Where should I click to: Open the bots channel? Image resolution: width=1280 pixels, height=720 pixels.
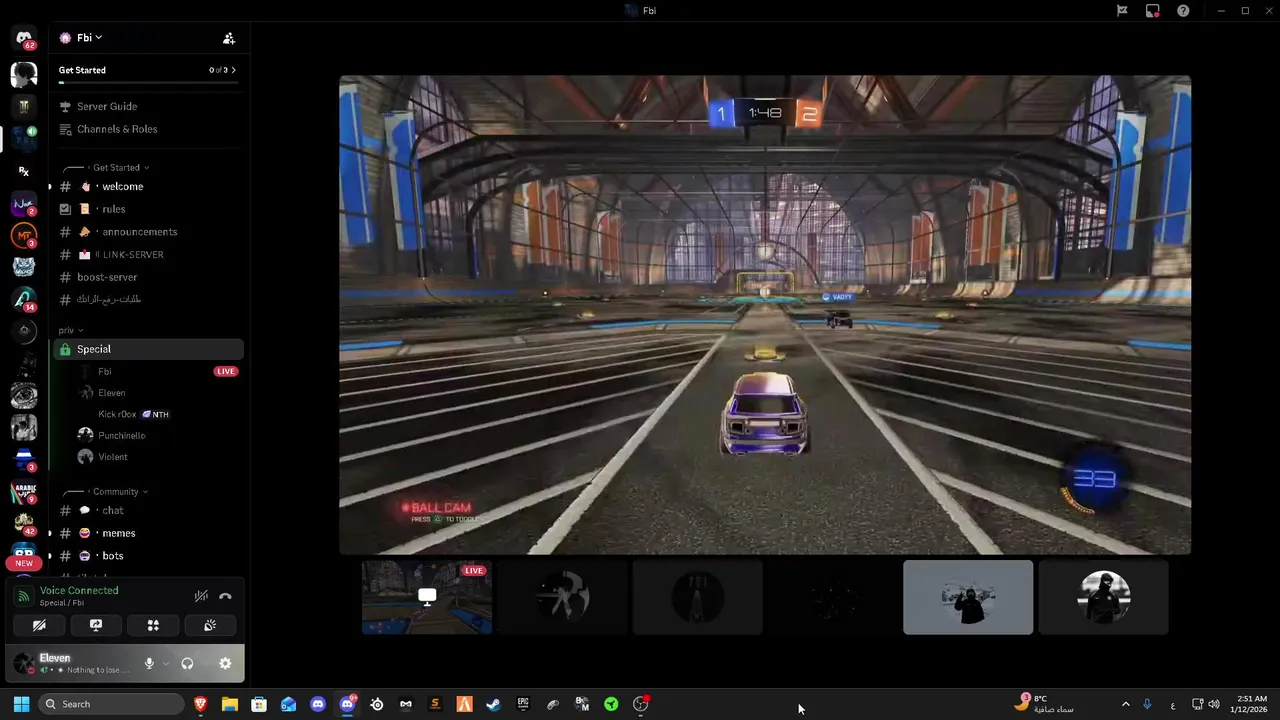pyautogui.click(x=148, y=556)
